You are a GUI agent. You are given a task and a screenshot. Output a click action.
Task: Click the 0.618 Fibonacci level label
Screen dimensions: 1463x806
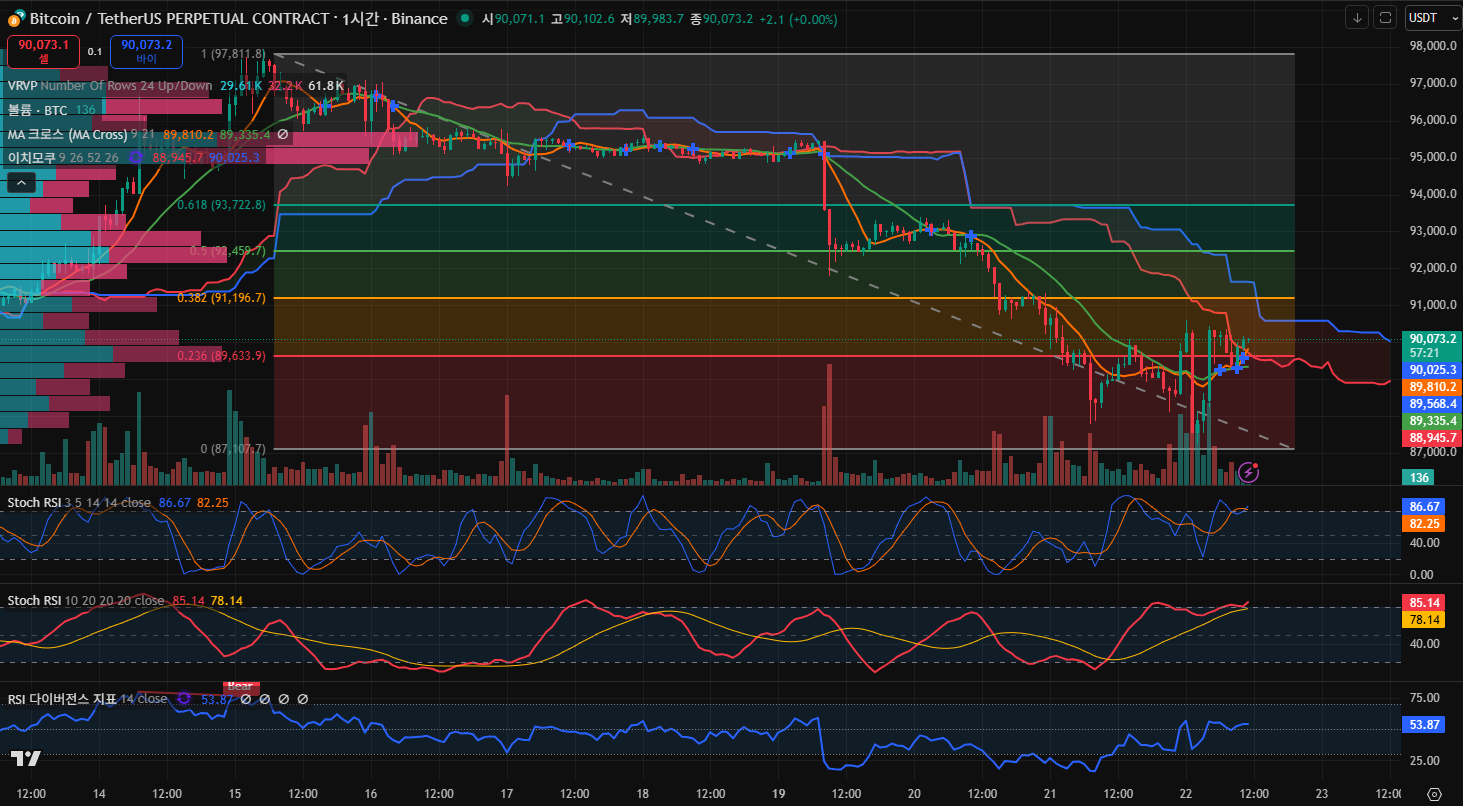[x=222, y=205]
